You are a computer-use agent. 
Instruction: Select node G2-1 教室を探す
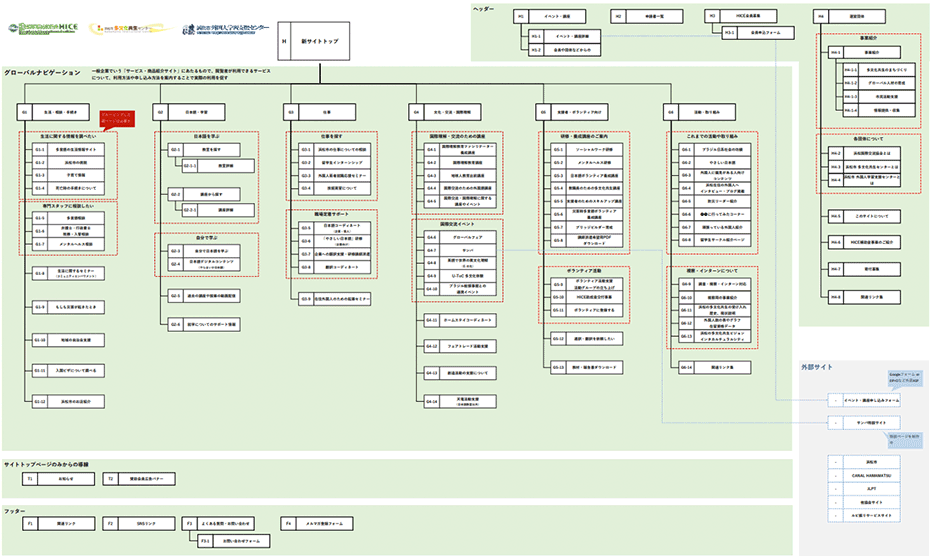[199, 150]
